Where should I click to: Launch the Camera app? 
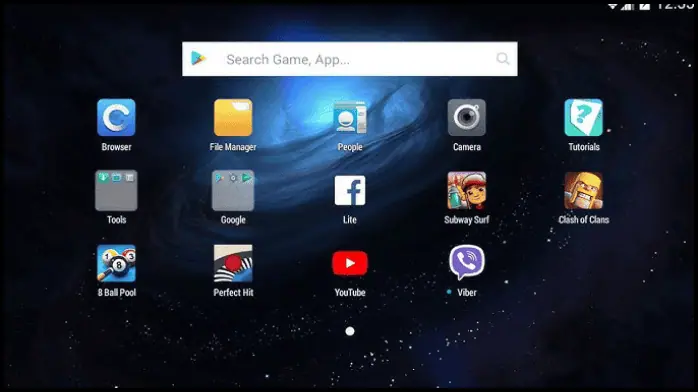click(467, 117)
